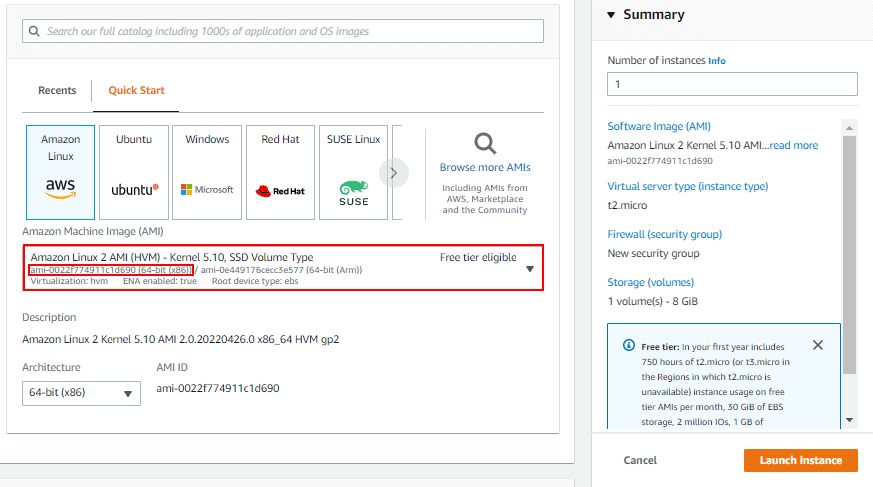Select the Red Hat AMI tile

point(280,173)
